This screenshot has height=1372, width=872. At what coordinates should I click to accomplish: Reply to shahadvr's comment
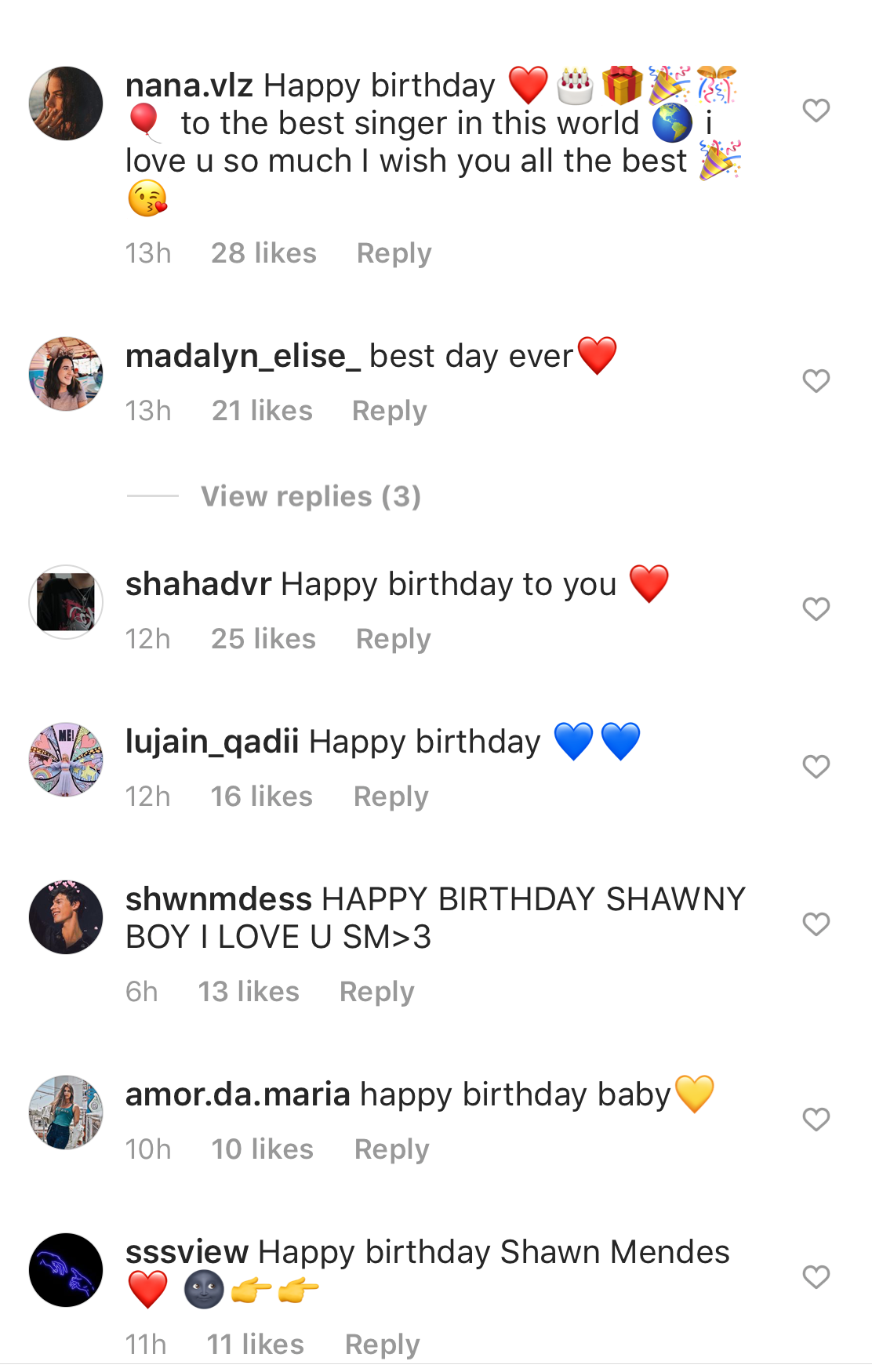pyautogui.click(x=393, y=639)
